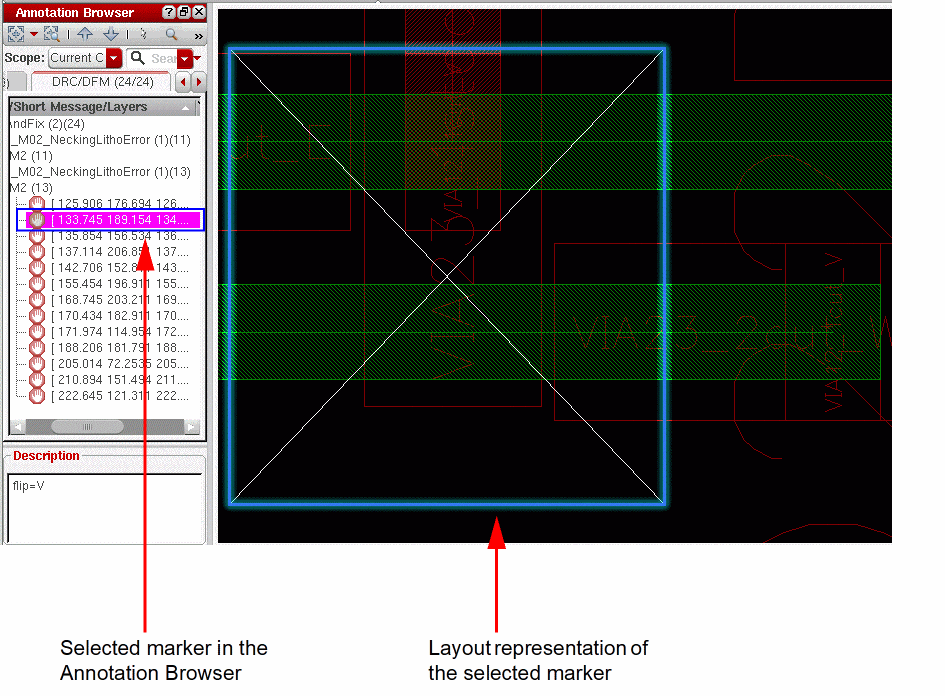Select _M02_NeckingLithoError (1)(13) row
The image size is (945, 696).
(101, 172)
